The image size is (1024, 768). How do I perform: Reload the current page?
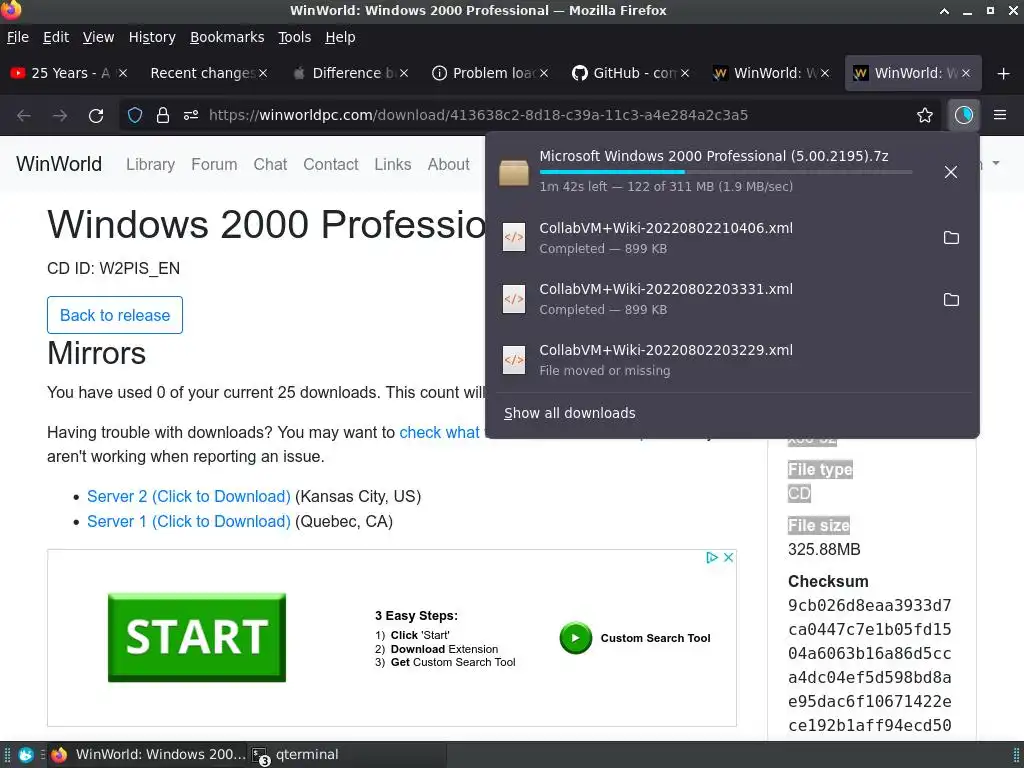tap(96, 116)
